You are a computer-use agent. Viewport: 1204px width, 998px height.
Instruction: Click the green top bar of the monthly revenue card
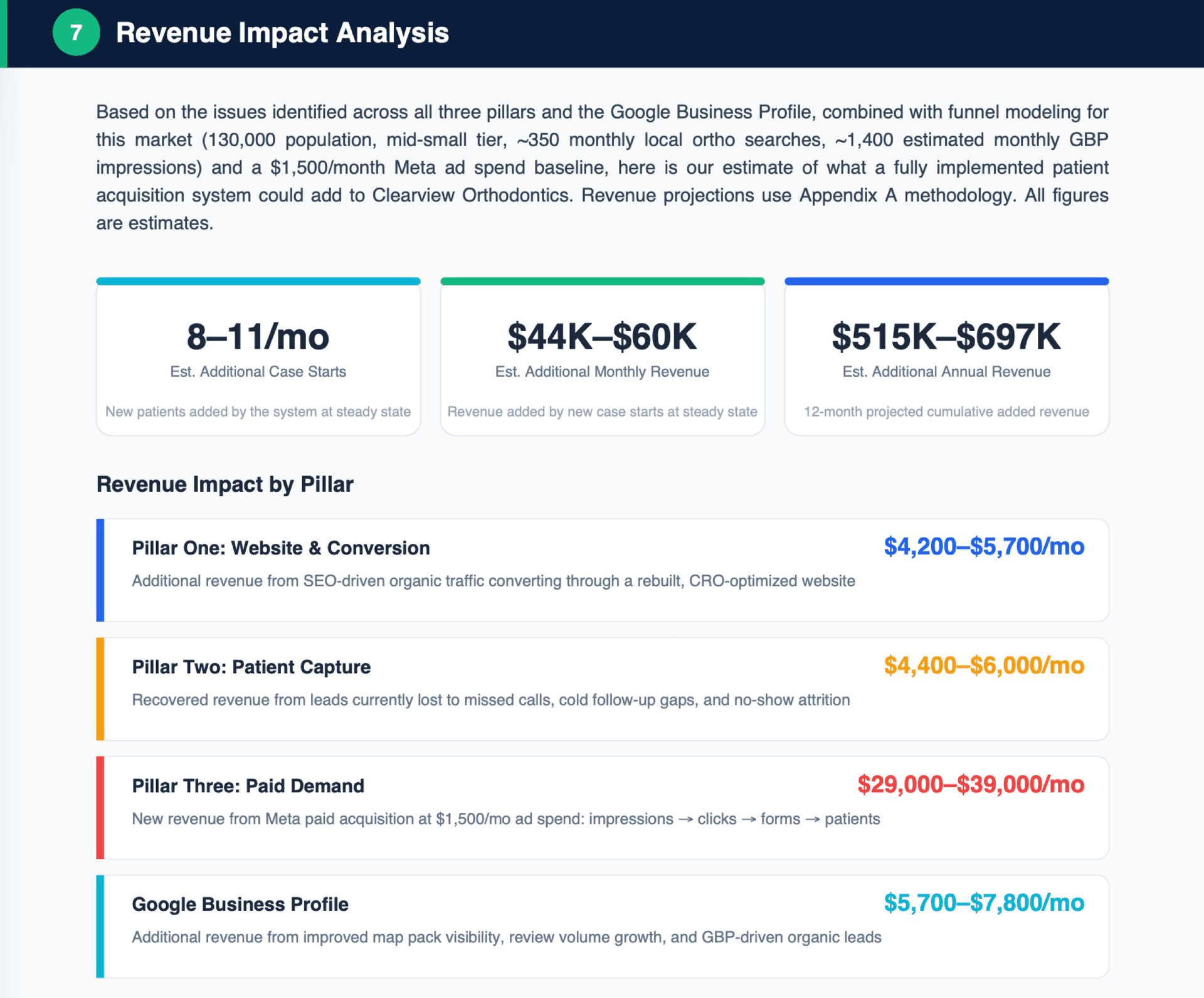pyautogui.click(x=603, y=282)
